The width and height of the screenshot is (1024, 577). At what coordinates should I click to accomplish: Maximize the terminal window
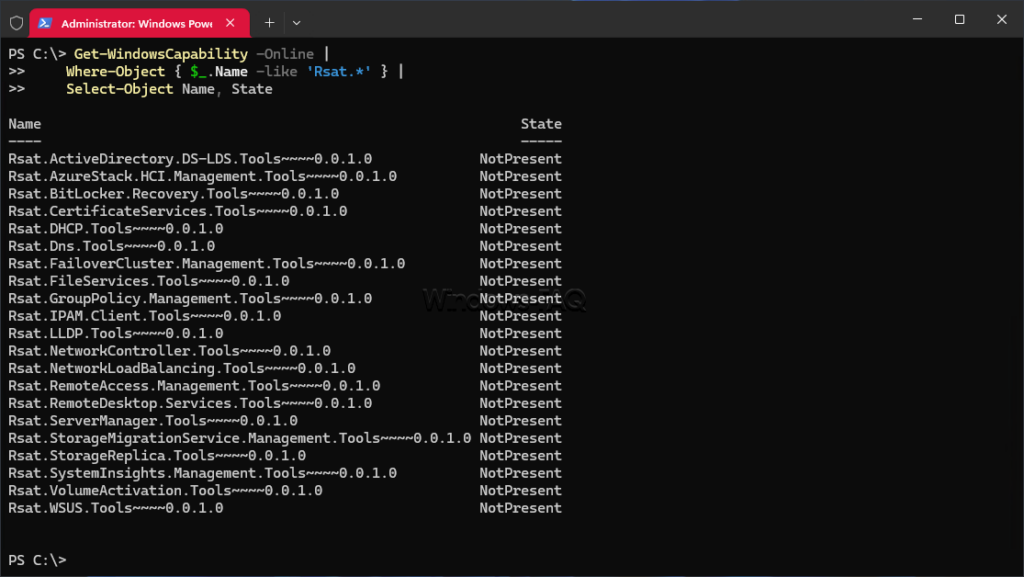coord(959,20)
